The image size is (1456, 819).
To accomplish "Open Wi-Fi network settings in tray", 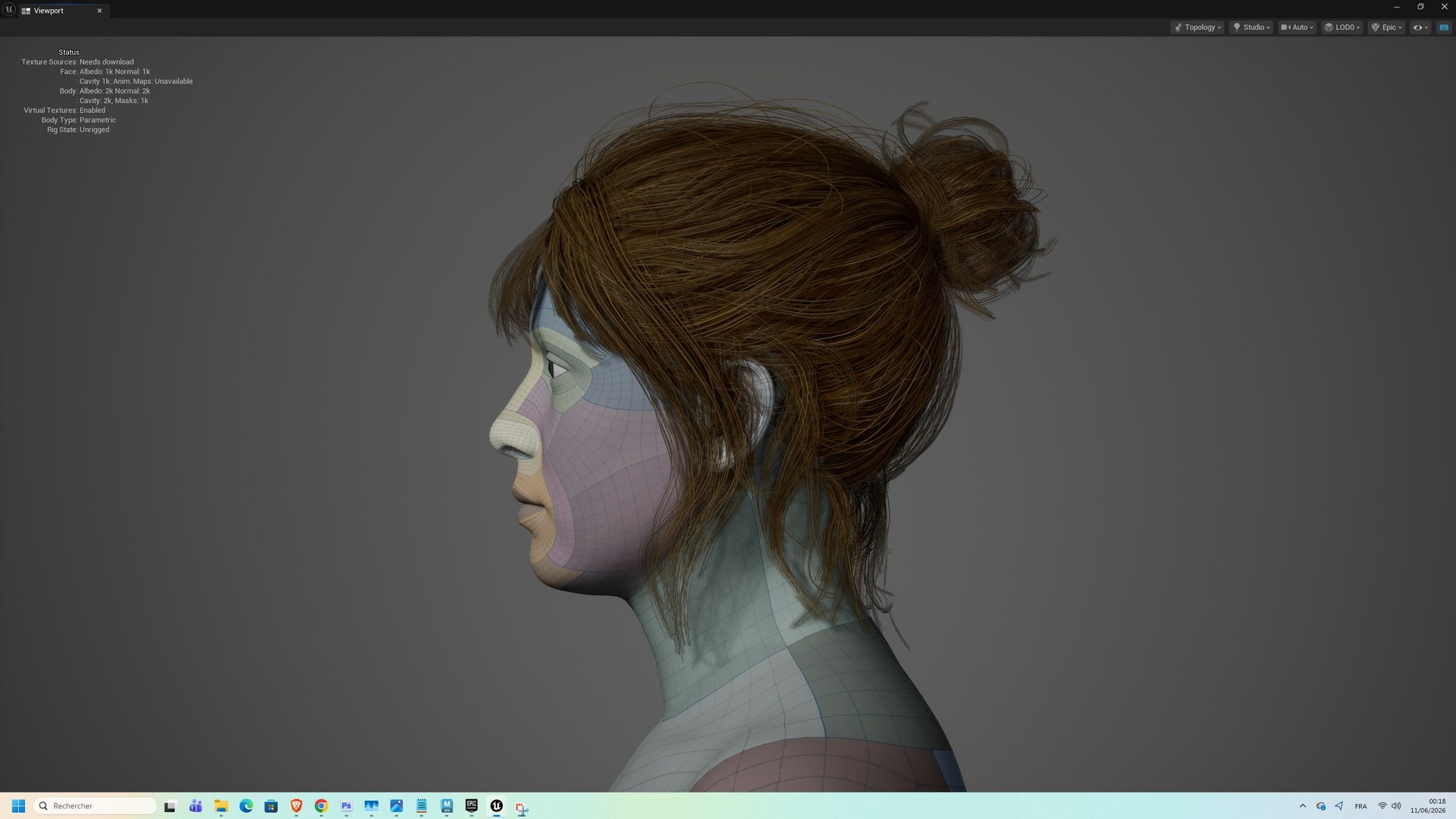I will [1382, 806].
